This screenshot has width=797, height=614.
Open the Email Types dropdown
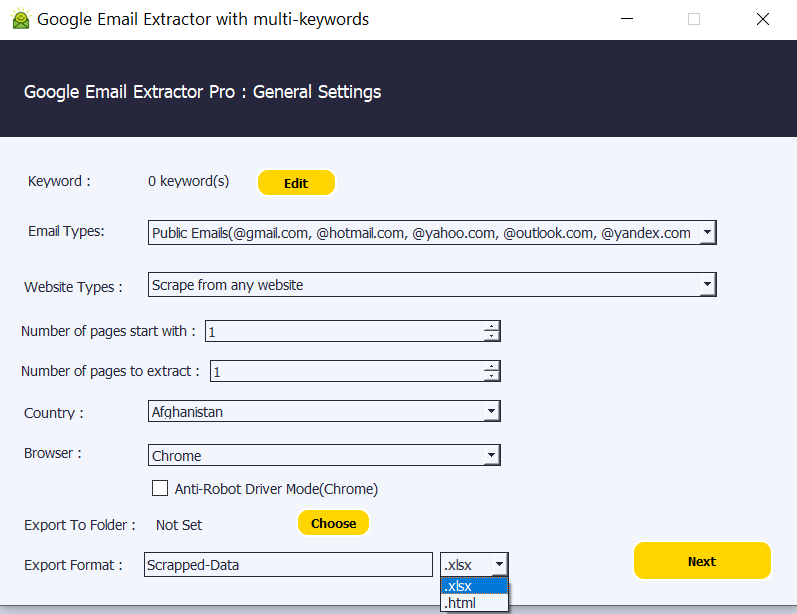coord(707,233)
